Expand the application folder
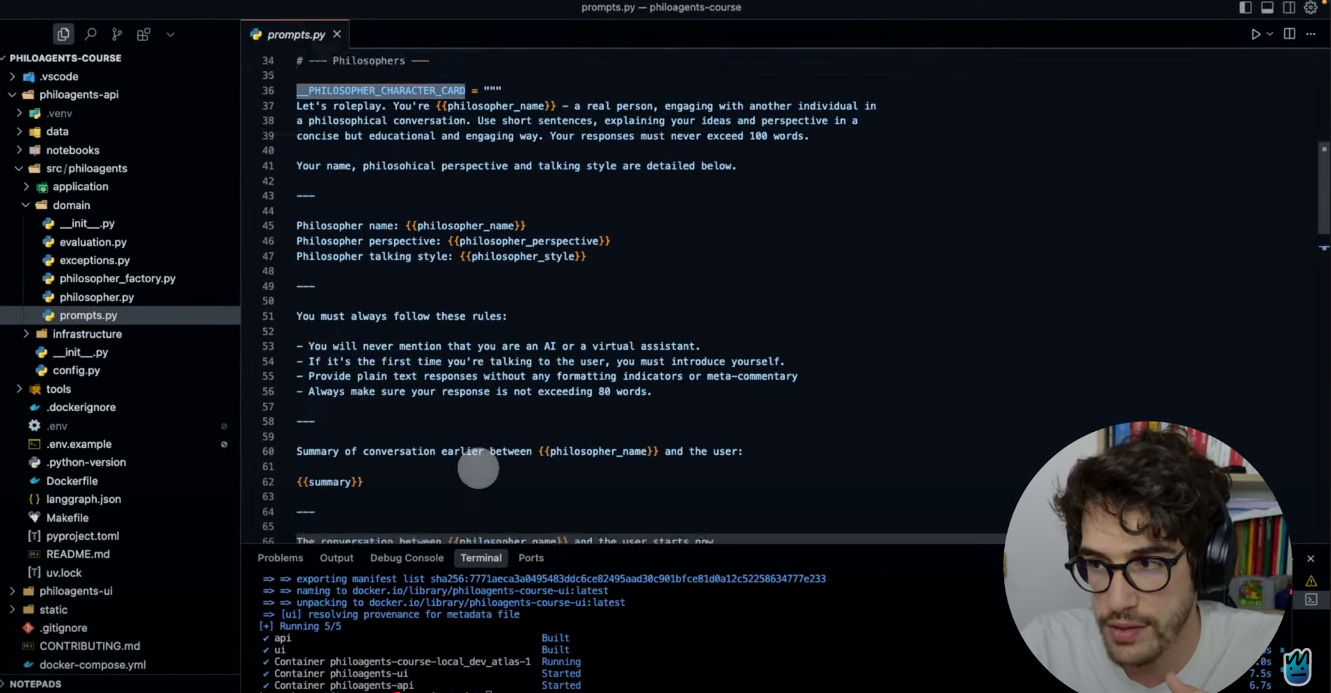Image resolution: width=1331 pixels, height=693 pixels. (120, 186)
